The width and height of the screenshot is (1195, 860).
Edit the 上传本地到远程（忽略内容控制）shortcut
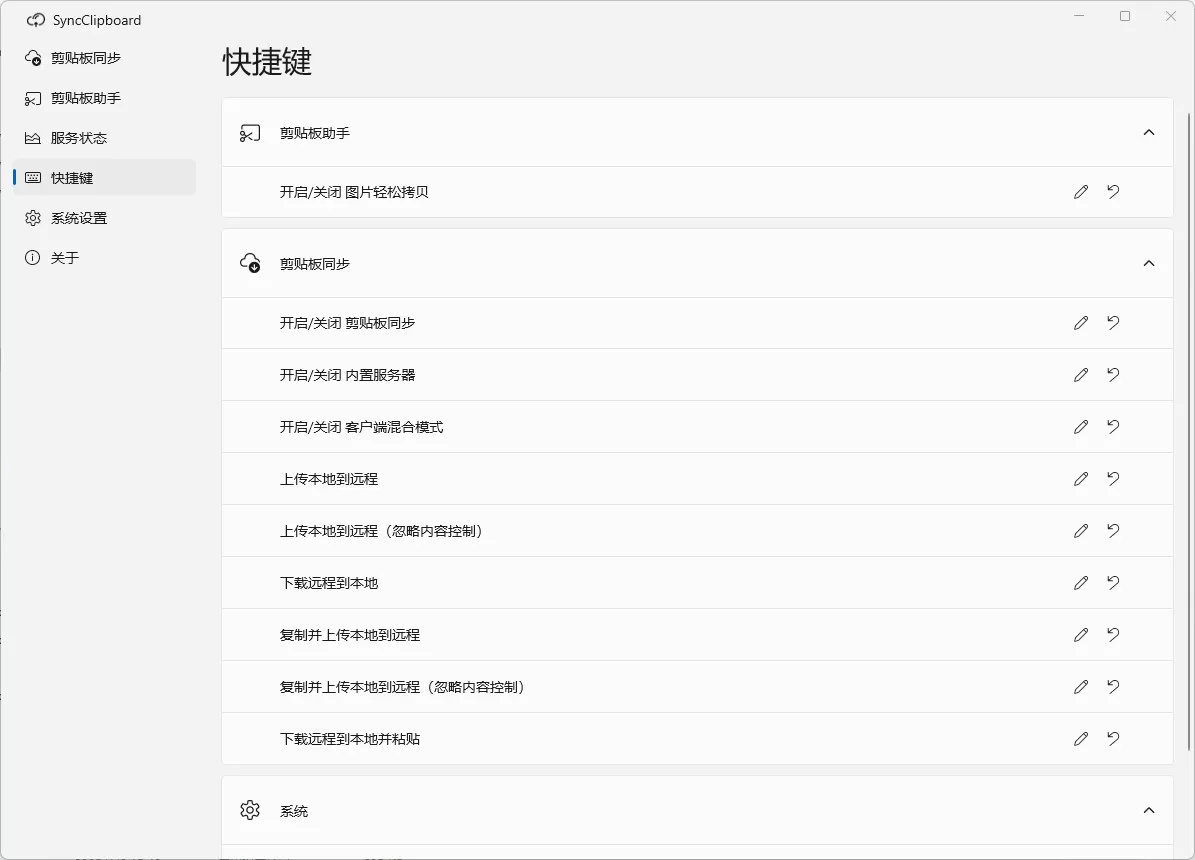1080,531
